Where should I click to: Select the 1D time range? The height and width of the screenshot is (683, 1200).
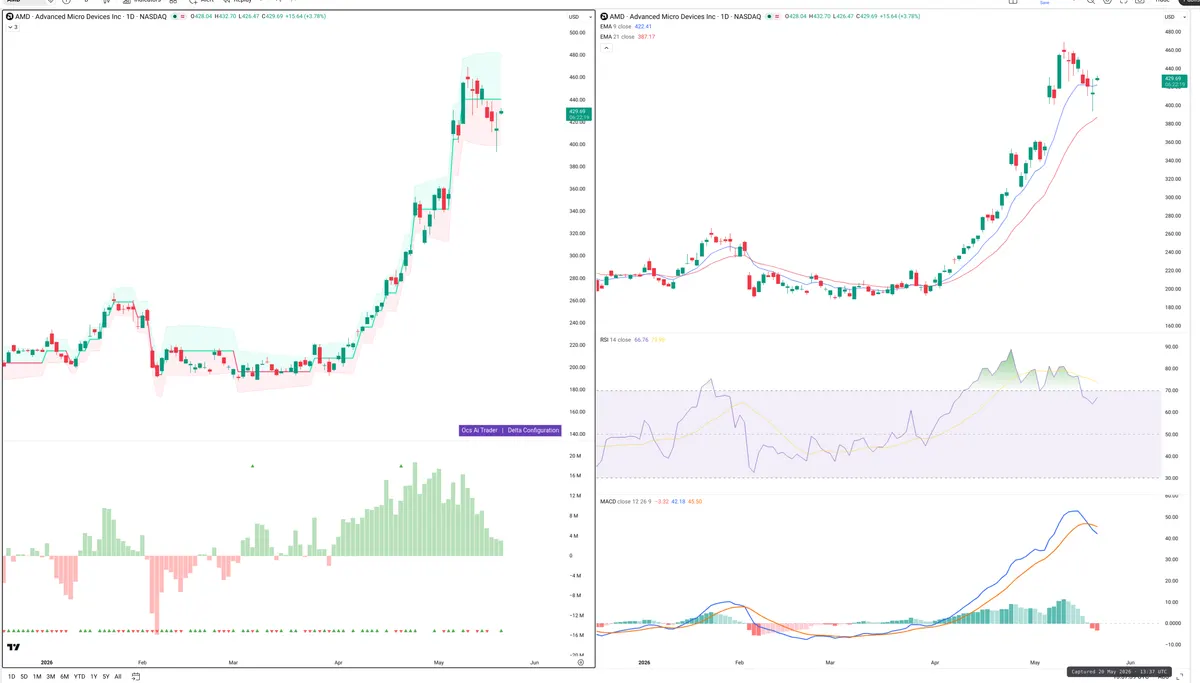(x=11, y=677)
